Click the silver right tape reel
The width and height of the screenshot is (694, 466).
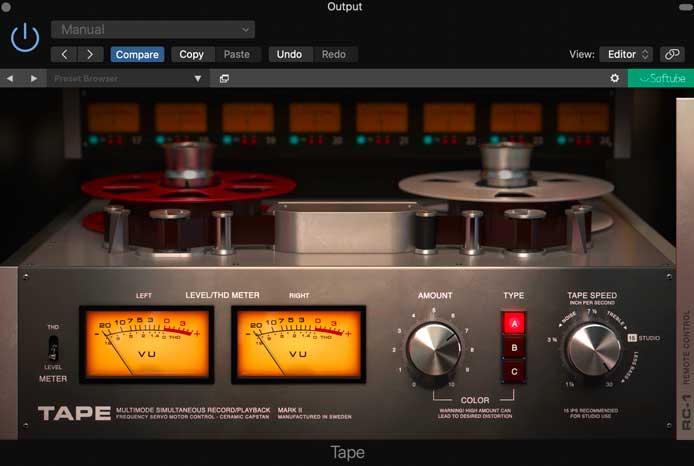[506, 186]
